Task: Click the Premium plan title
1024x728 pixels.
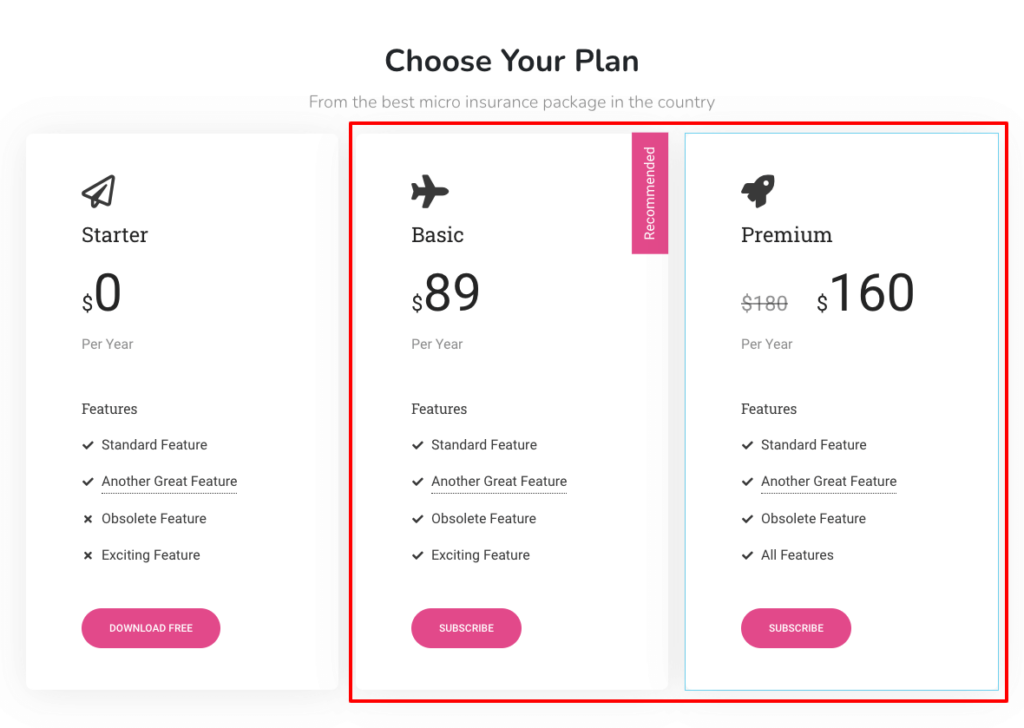Action: 786,234
